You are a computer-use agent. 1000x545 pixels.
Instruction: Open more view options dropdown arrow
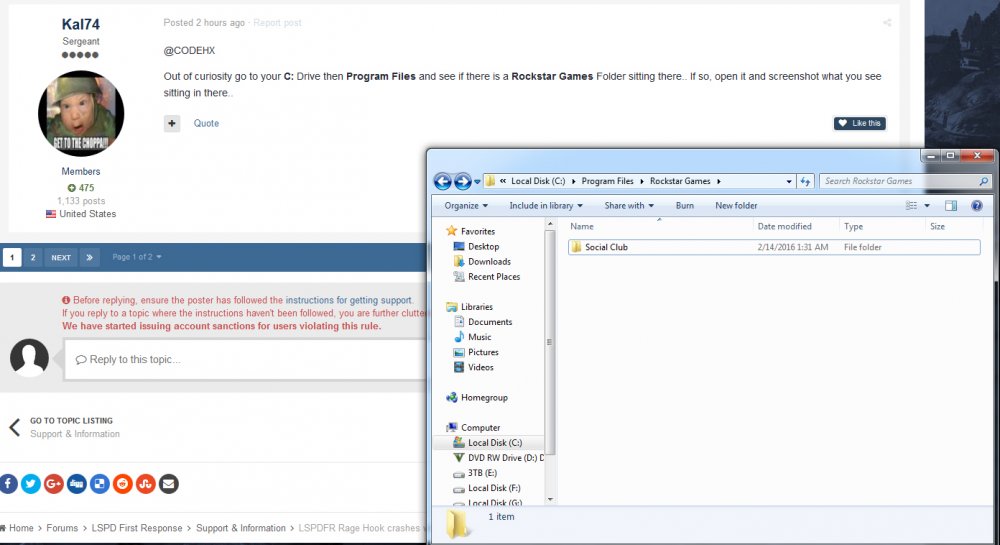[927, 205]
